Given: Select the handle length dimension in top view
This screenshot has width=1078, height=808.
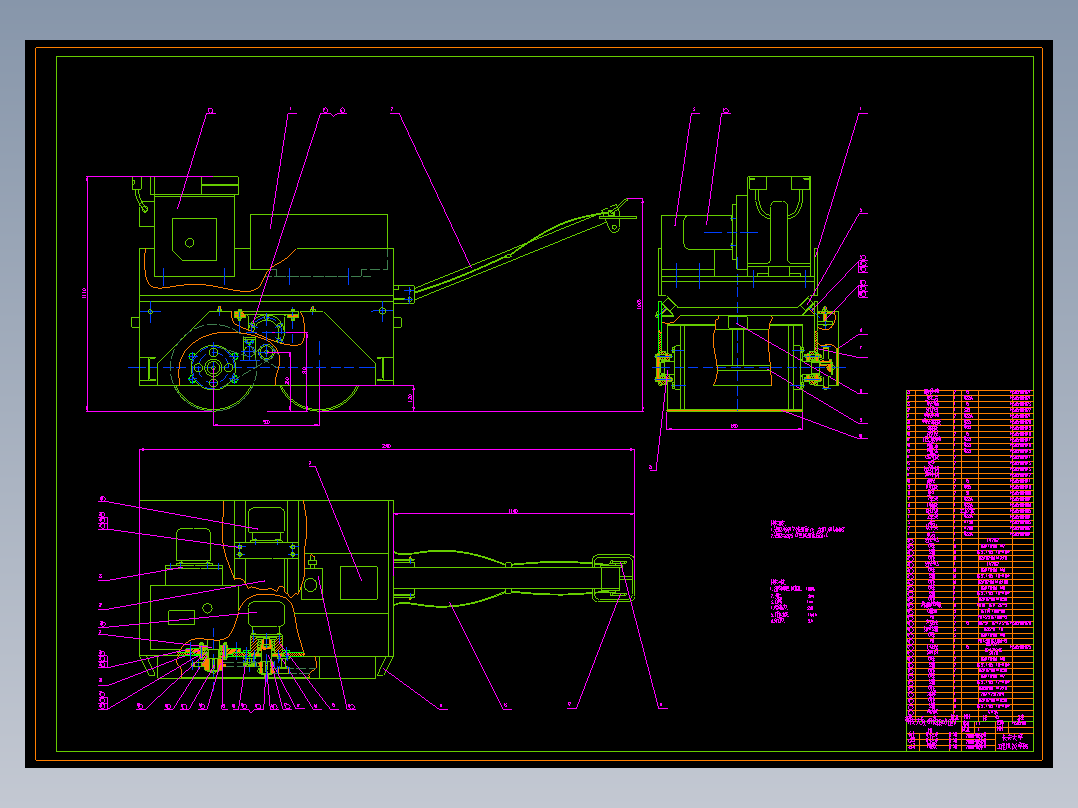Looking at the screenshot, I should click(513, 511).
